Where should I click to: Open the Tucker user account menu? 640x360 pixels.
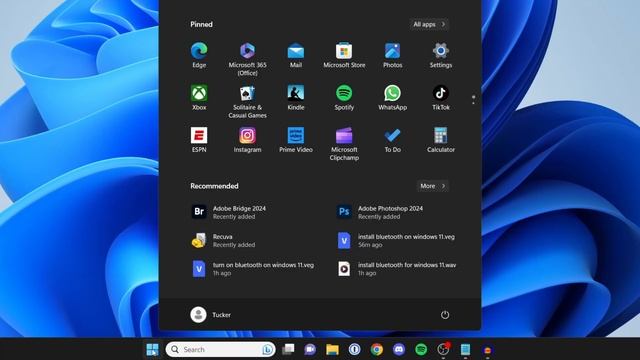tap(211, 315)
